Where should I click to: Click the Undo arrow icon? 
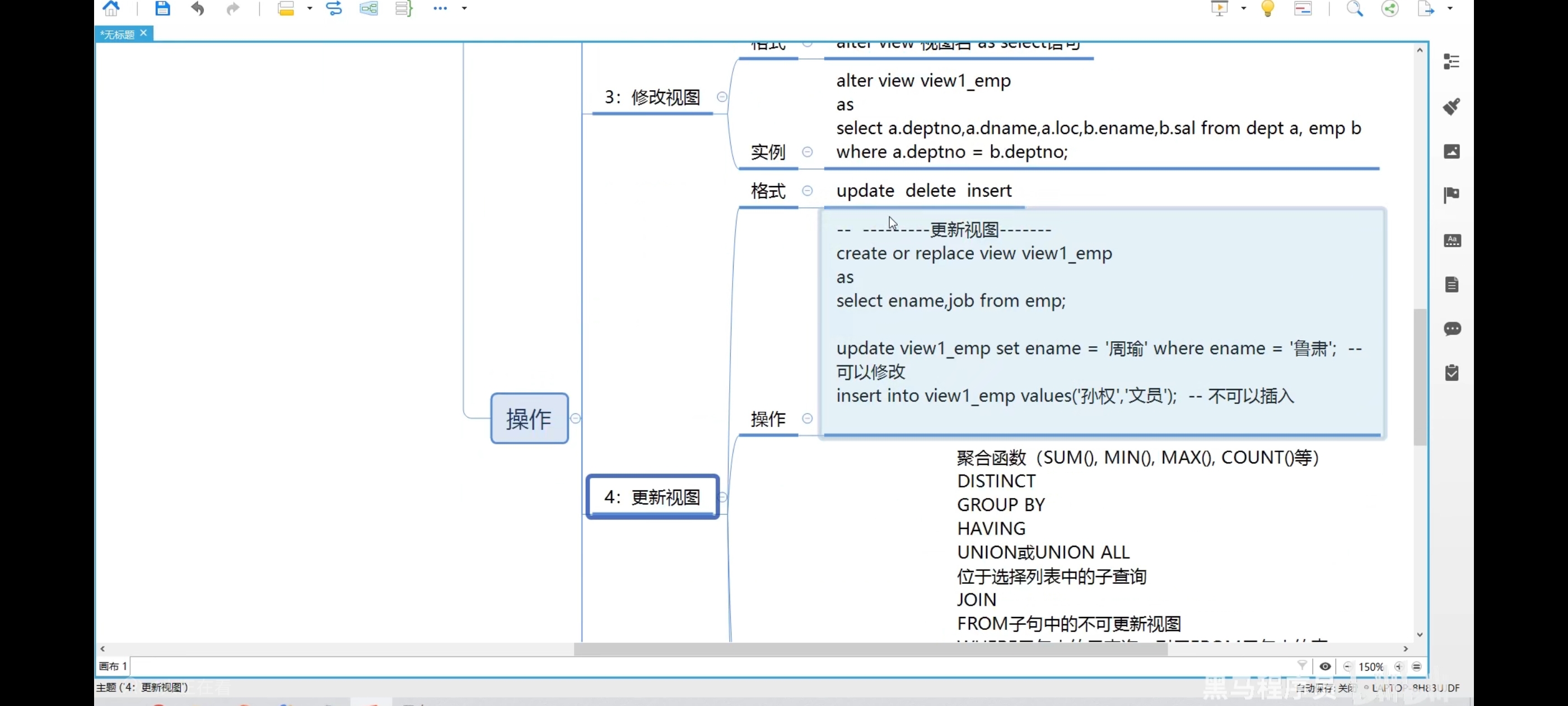[197, 8]
